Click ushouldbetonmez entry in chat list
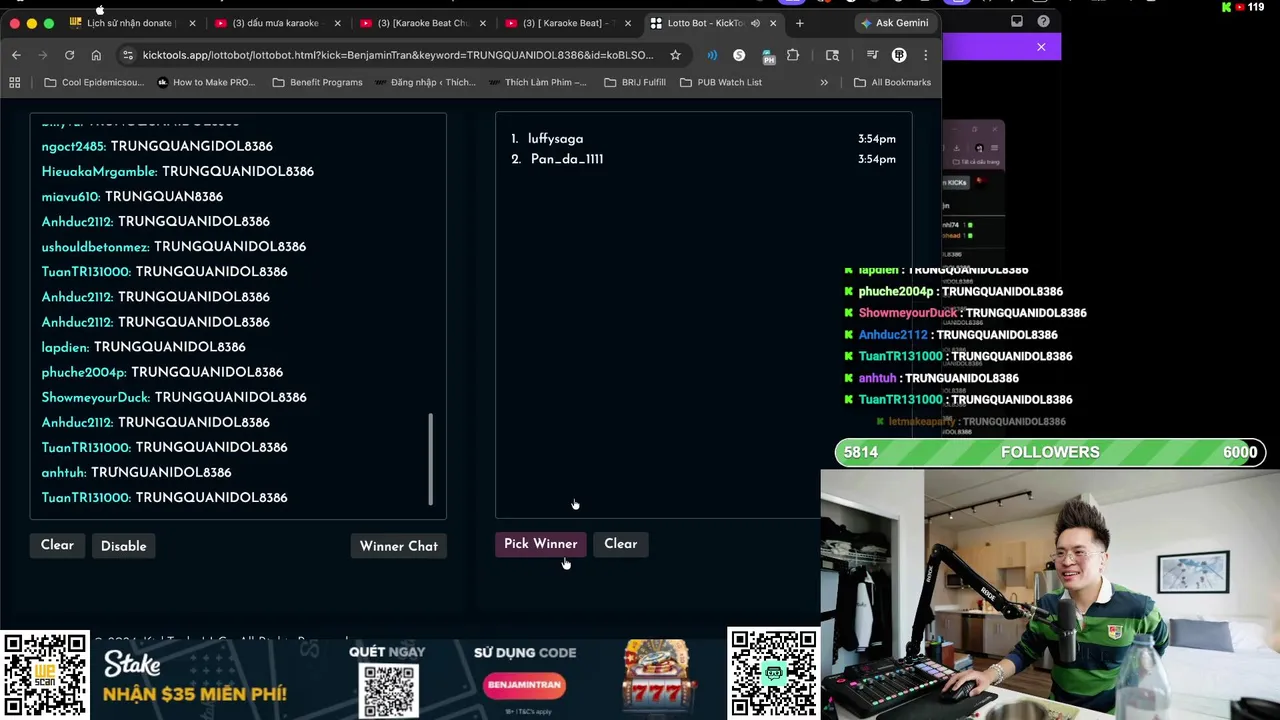 coord(174,246)
